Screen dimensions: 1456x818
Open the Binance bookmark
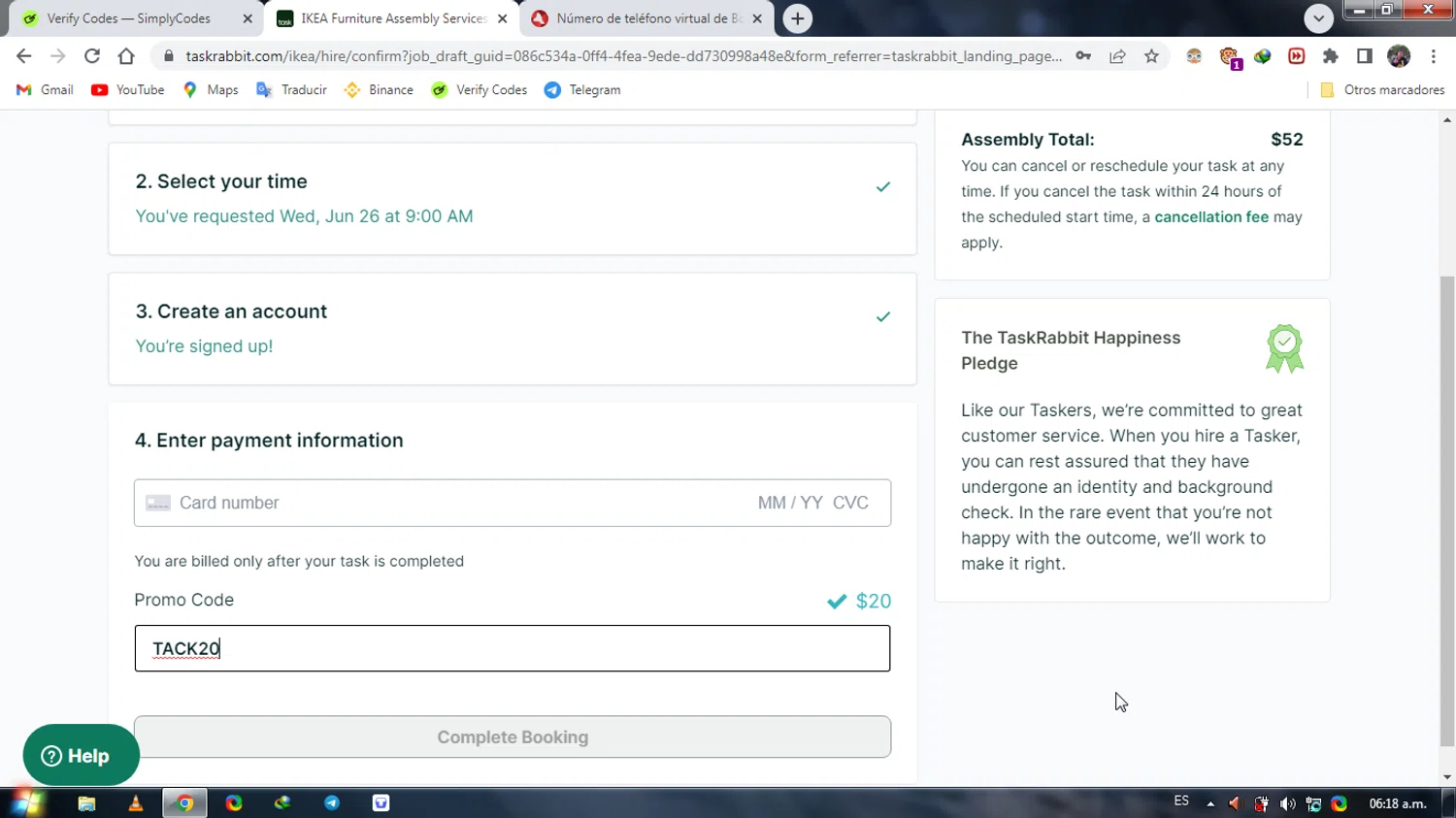[379, 89]
